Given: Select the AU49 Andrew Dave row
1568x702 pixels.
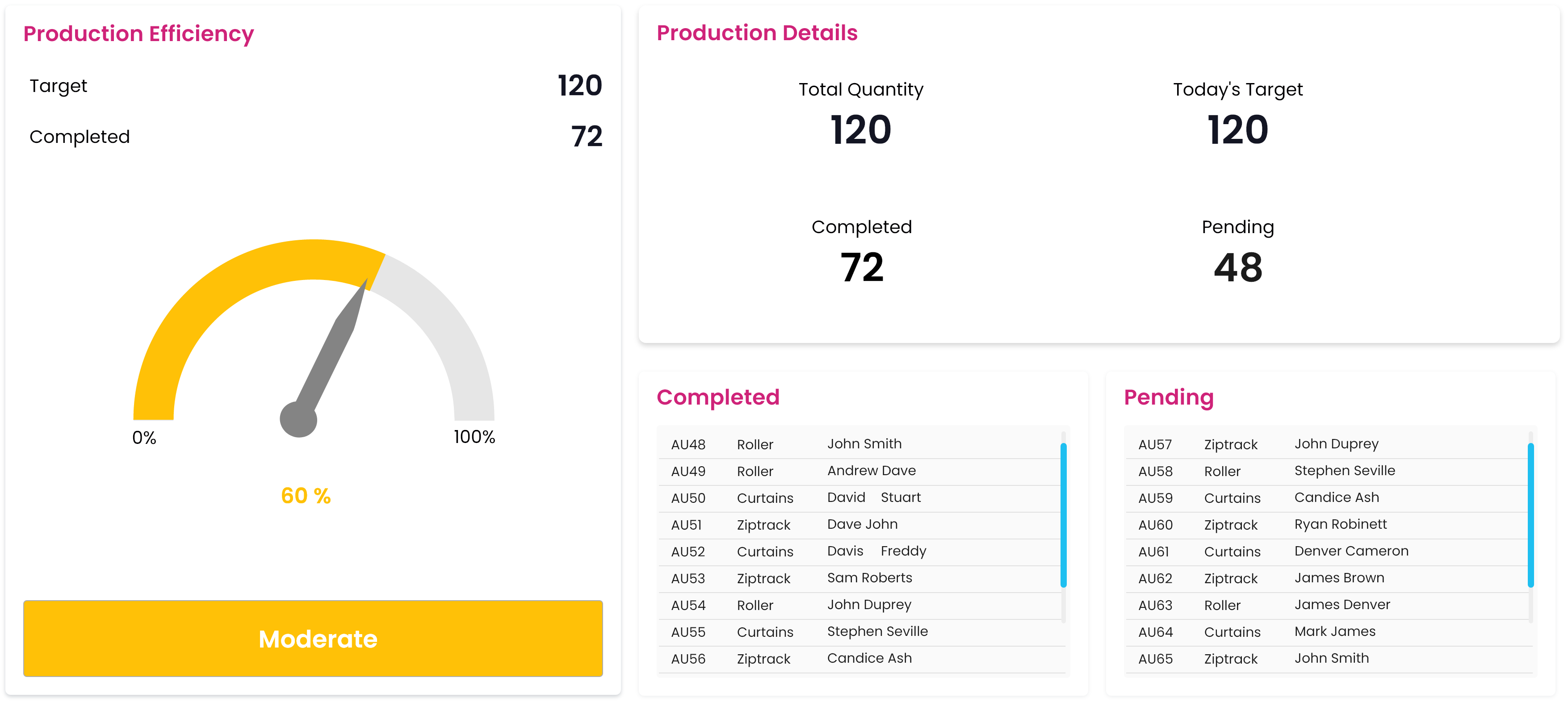Looking at the screenshot, I should tap(861, 471).
